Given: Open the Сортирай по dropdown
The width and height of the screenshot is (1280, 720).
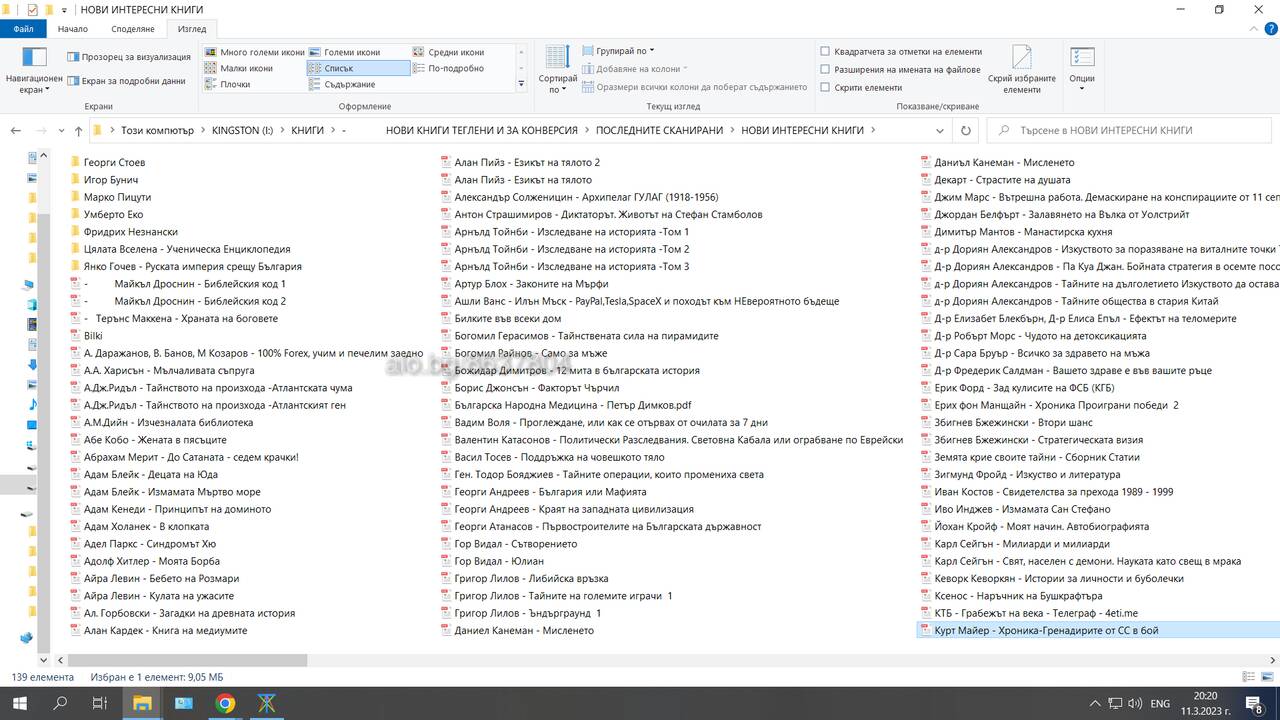Looking at the screenshot, I should (x=557, y=70).
